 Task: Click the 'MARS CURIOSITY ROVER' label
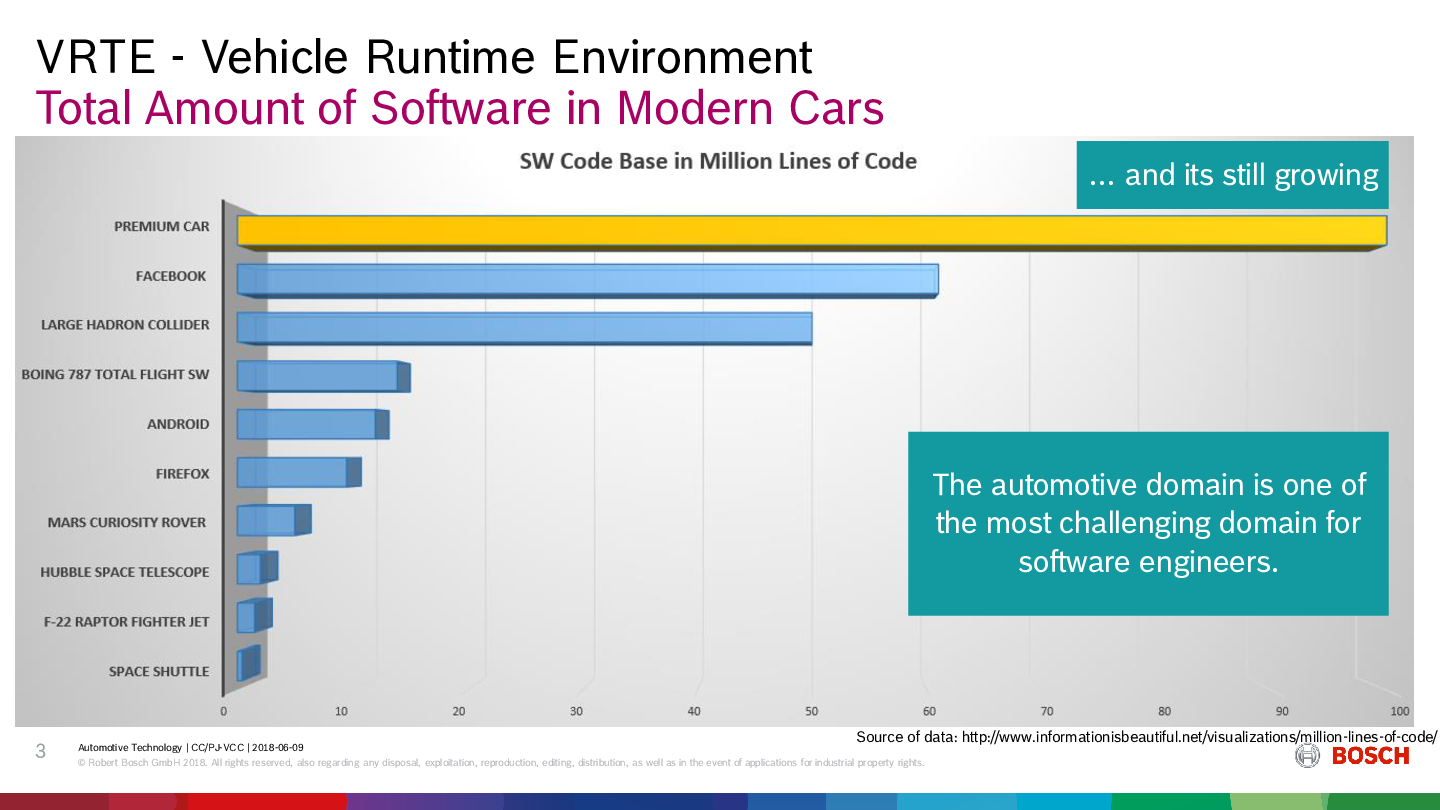pos(127,523)
